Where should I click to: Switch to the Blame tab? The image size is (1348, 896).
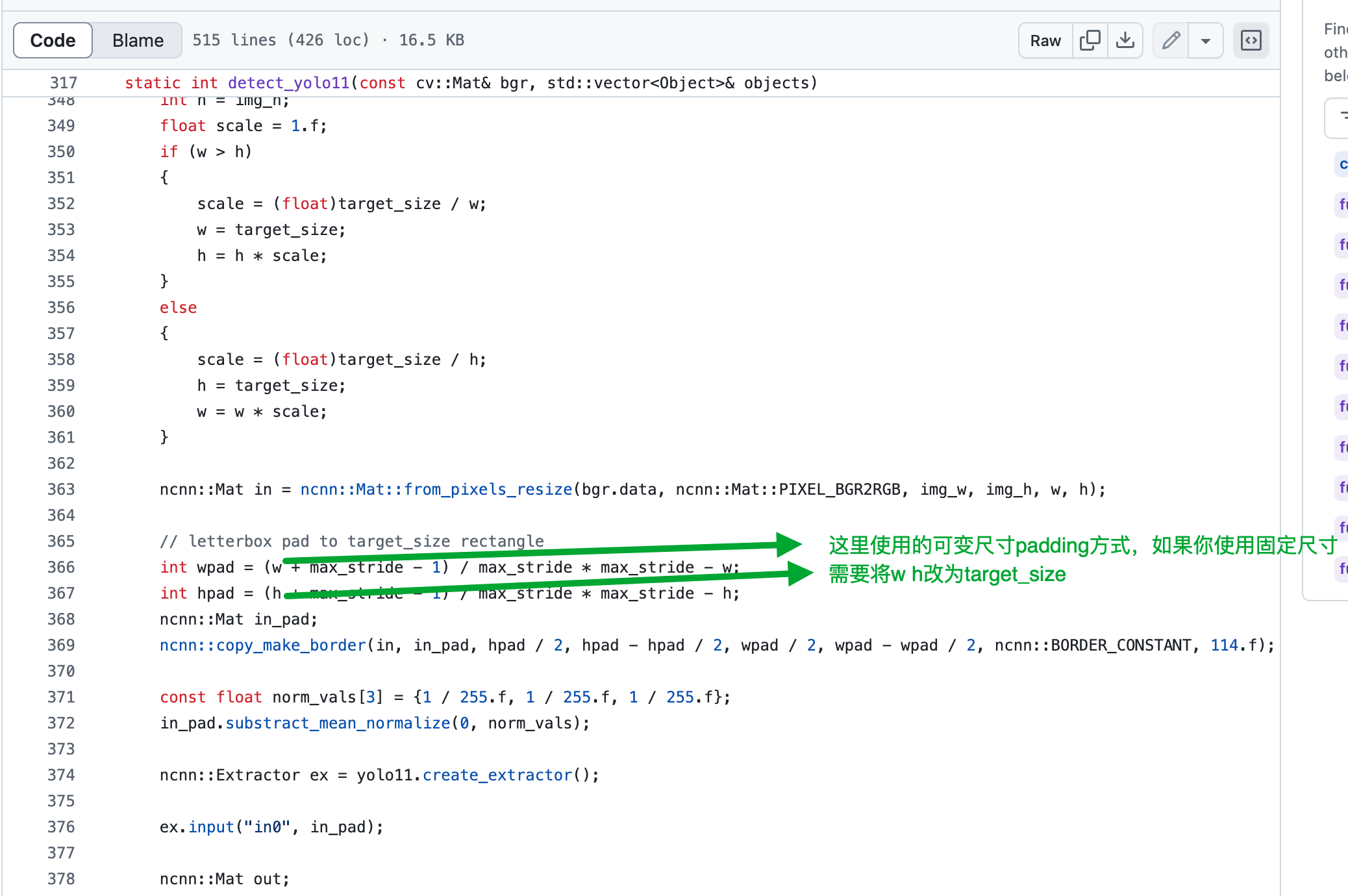coord(137,40)
